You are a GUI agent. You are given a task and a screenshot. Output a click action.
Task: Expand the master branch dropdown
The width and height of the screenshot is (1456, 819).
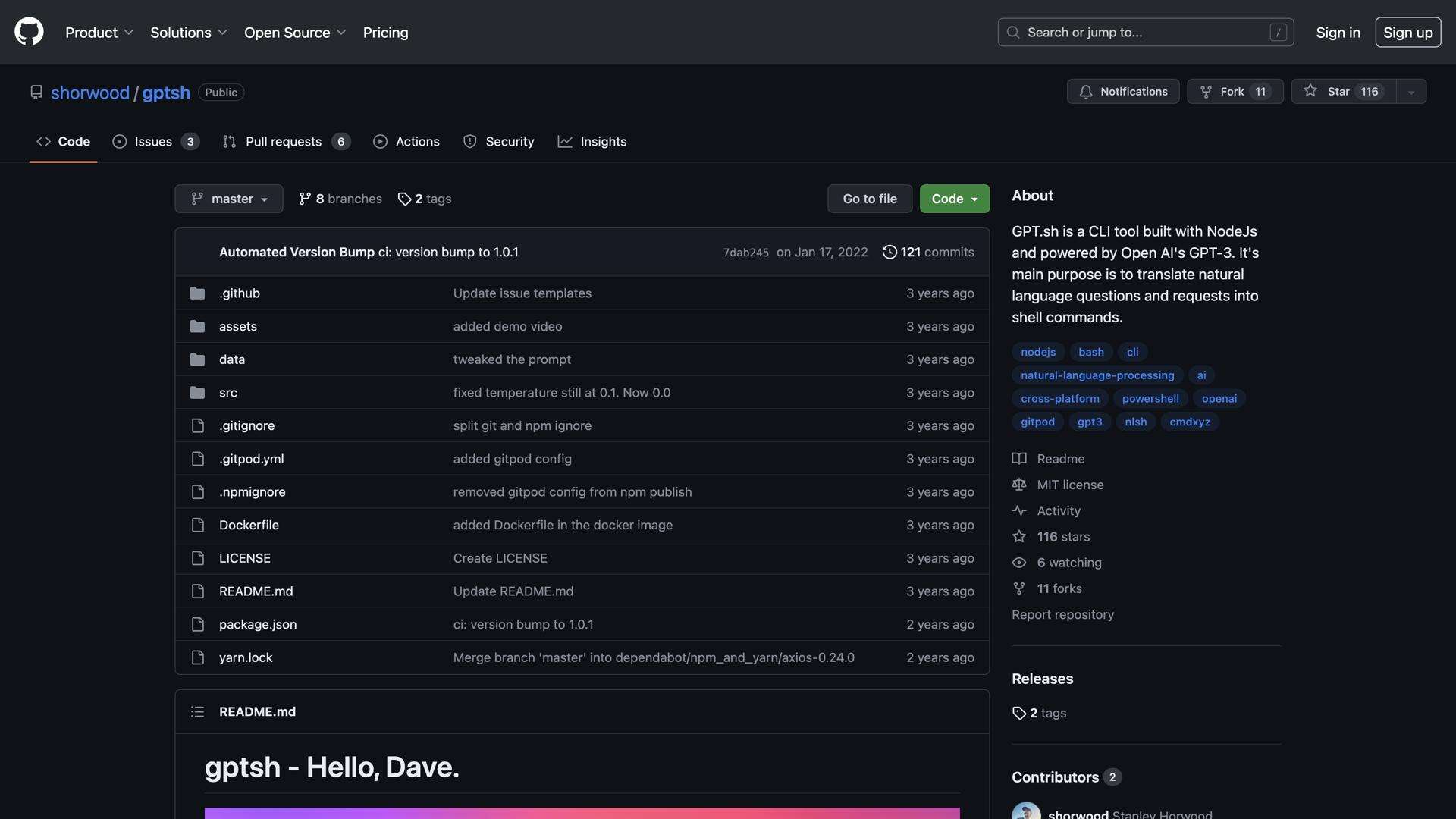229,199
